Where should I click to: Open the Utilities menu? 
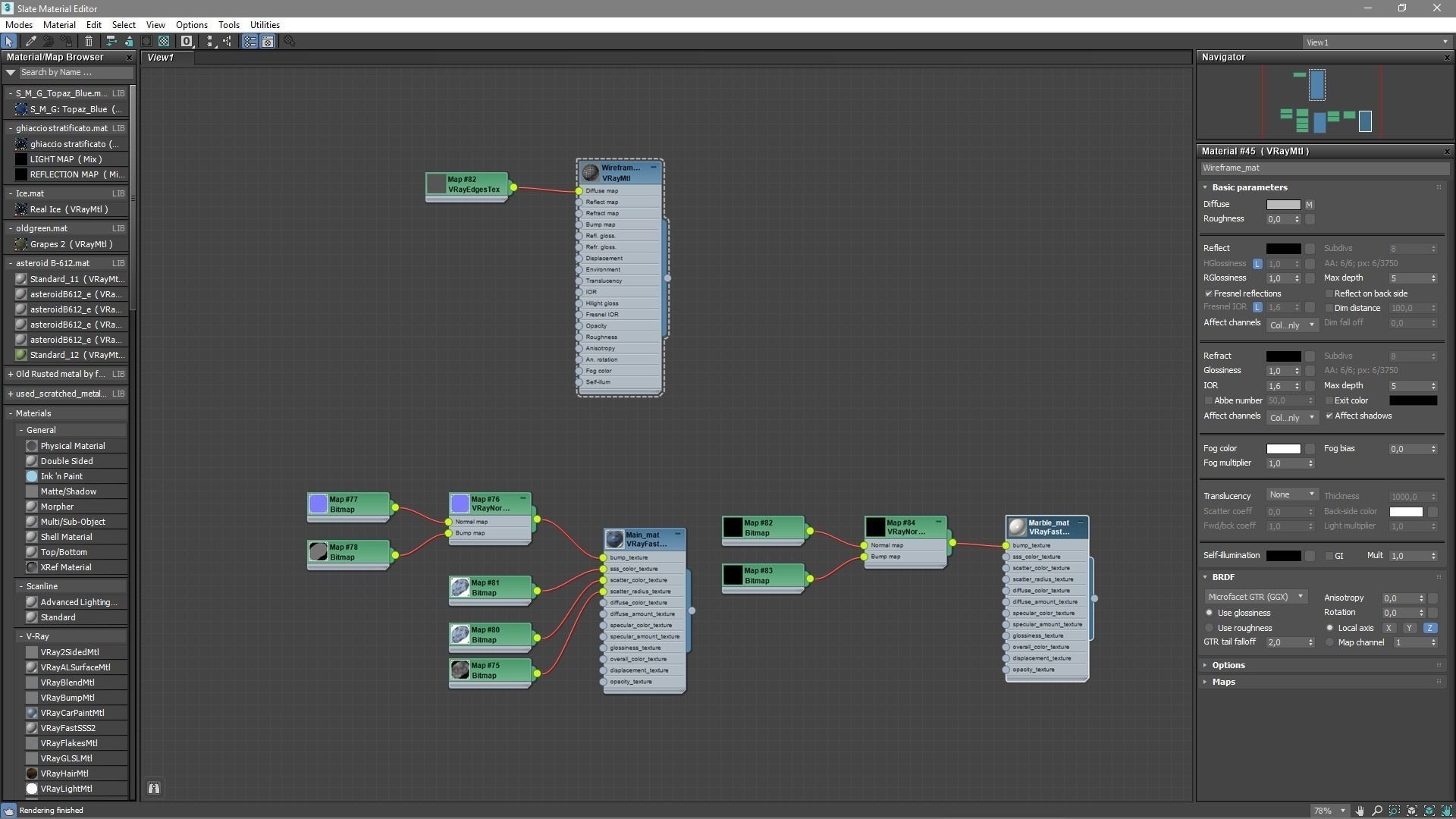click(265, 24)
